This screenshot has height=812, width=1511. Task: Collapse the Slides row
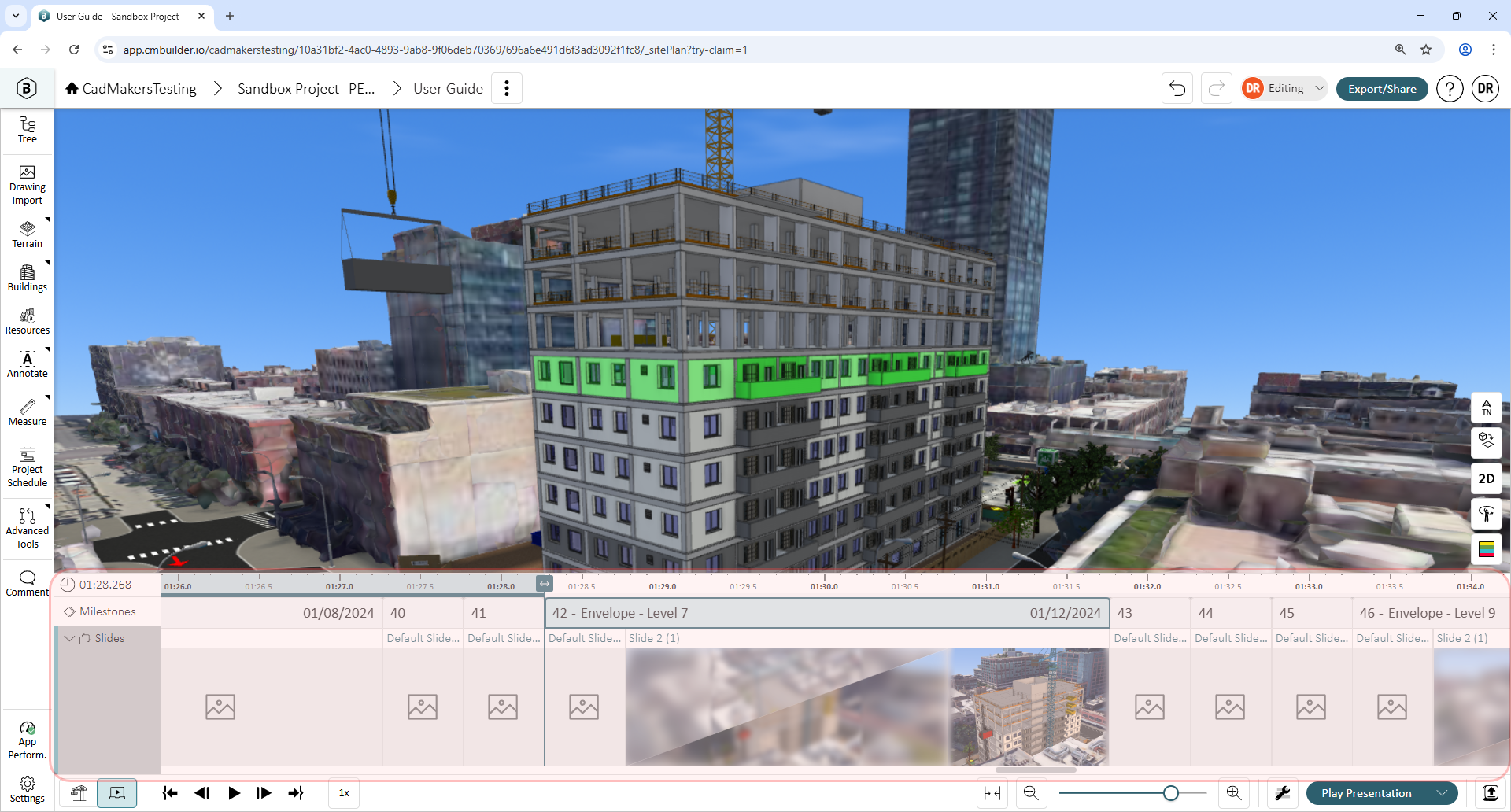click(69, 638)
